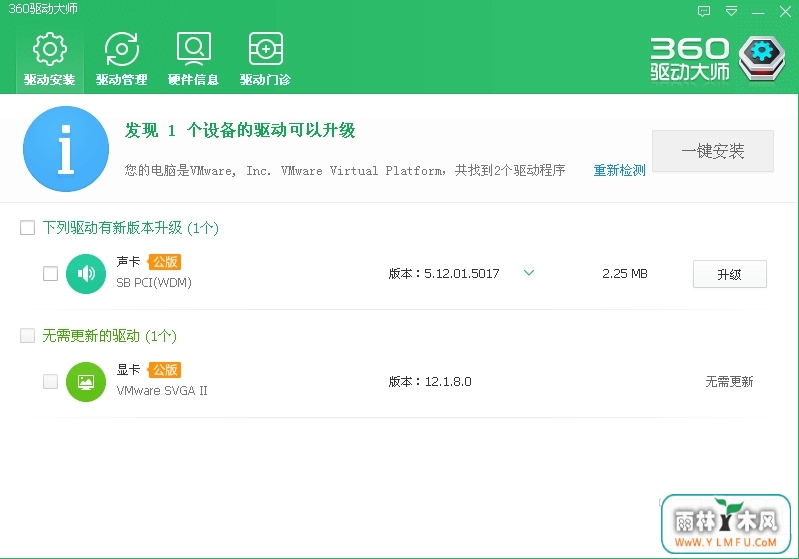
Task: Minimize the 360驱动大师 window
Action: coord(758,12)
